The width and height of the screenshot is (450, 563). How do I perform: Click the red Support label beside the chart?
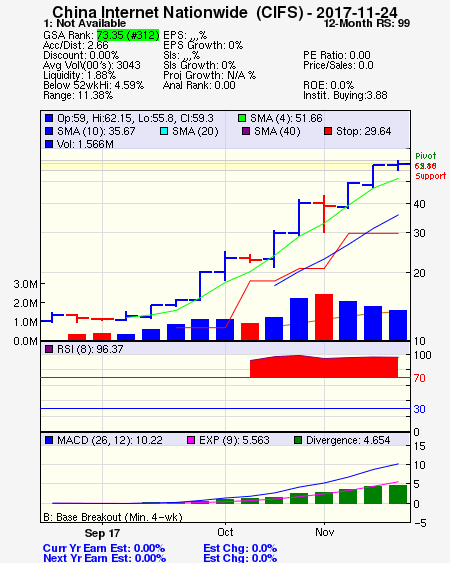(431, 176)
